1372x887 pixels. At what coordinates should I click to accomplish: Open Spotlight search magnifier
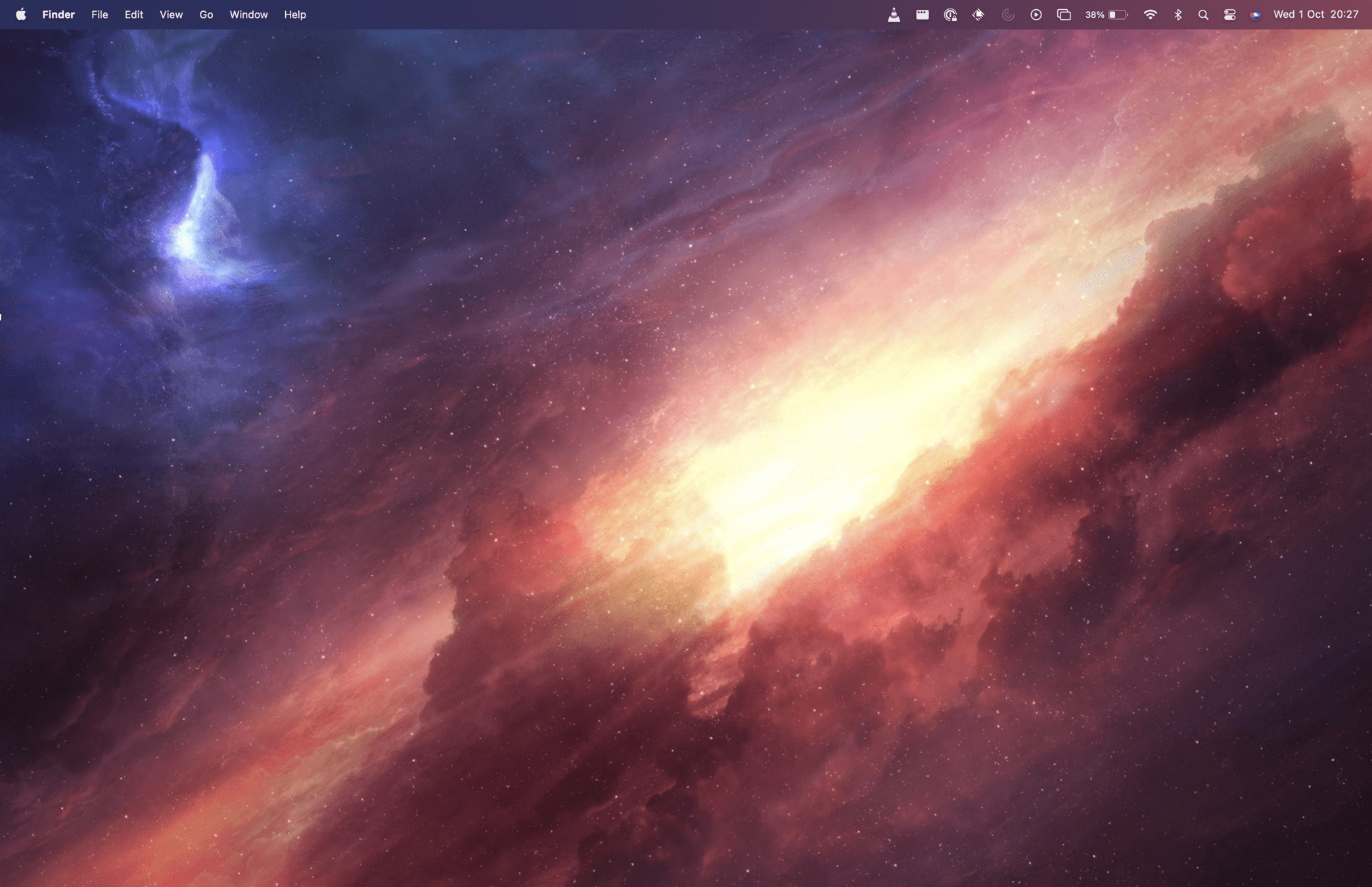(1203, 14)
